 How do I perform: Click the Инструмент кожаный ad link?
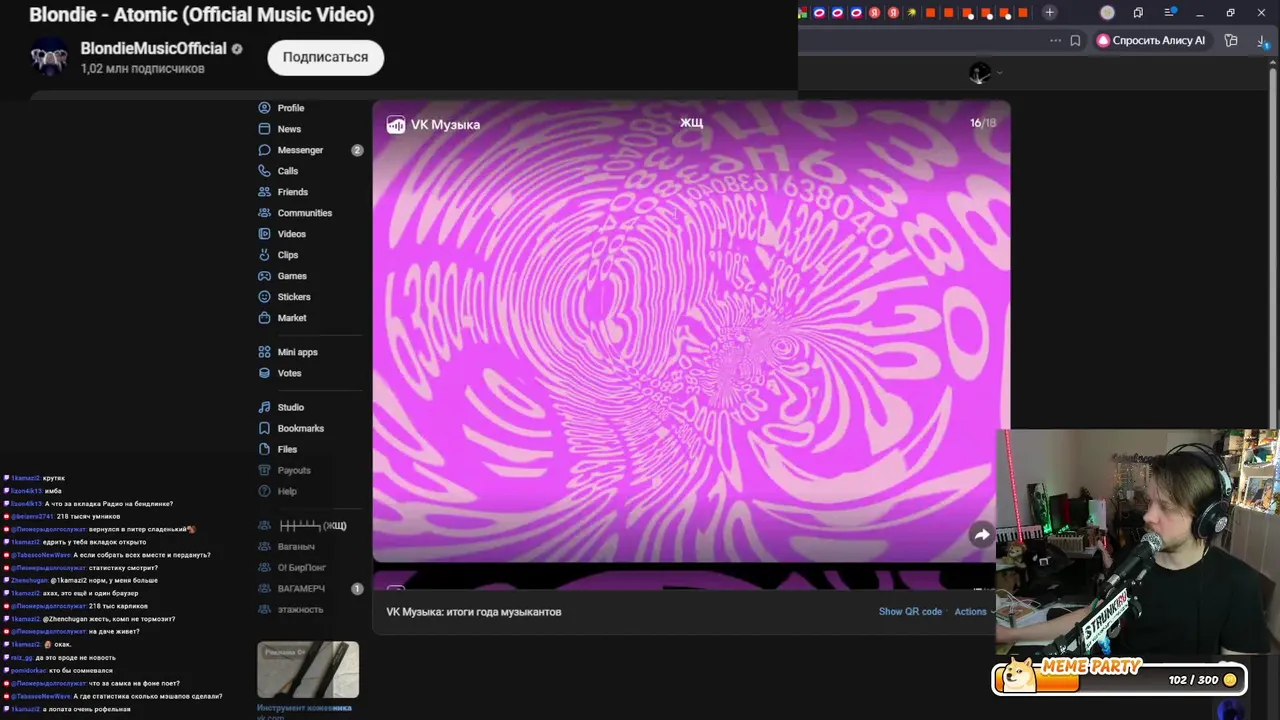[x=304, y=708]
